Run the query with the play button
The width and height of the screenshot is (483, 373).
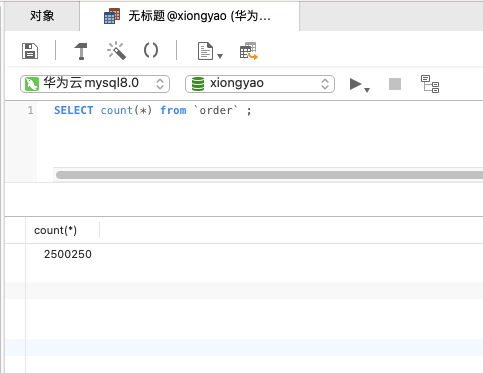tap(355, 84)
